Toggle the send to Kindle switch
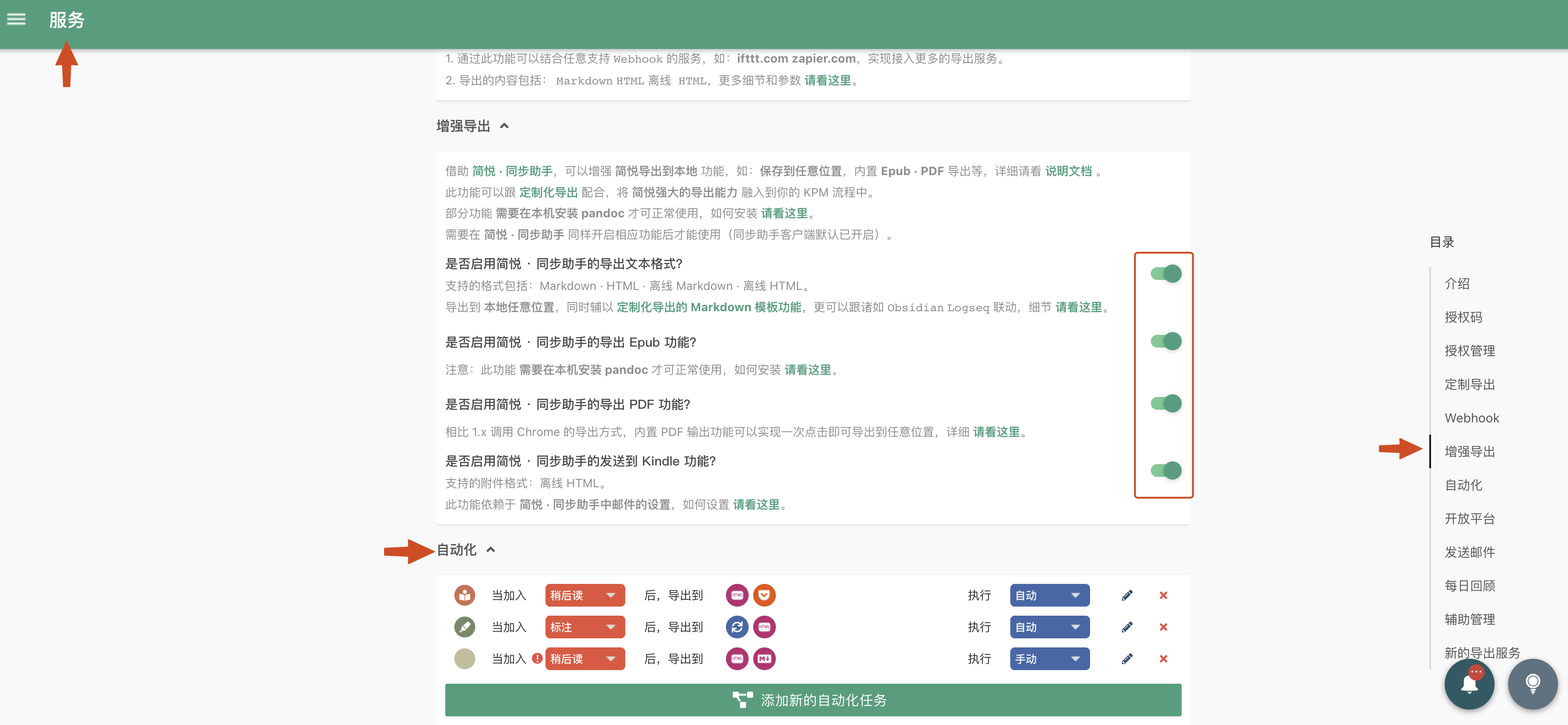Image resolution: width=1568 pixels, height=725 pixels. coord(1166,470)
